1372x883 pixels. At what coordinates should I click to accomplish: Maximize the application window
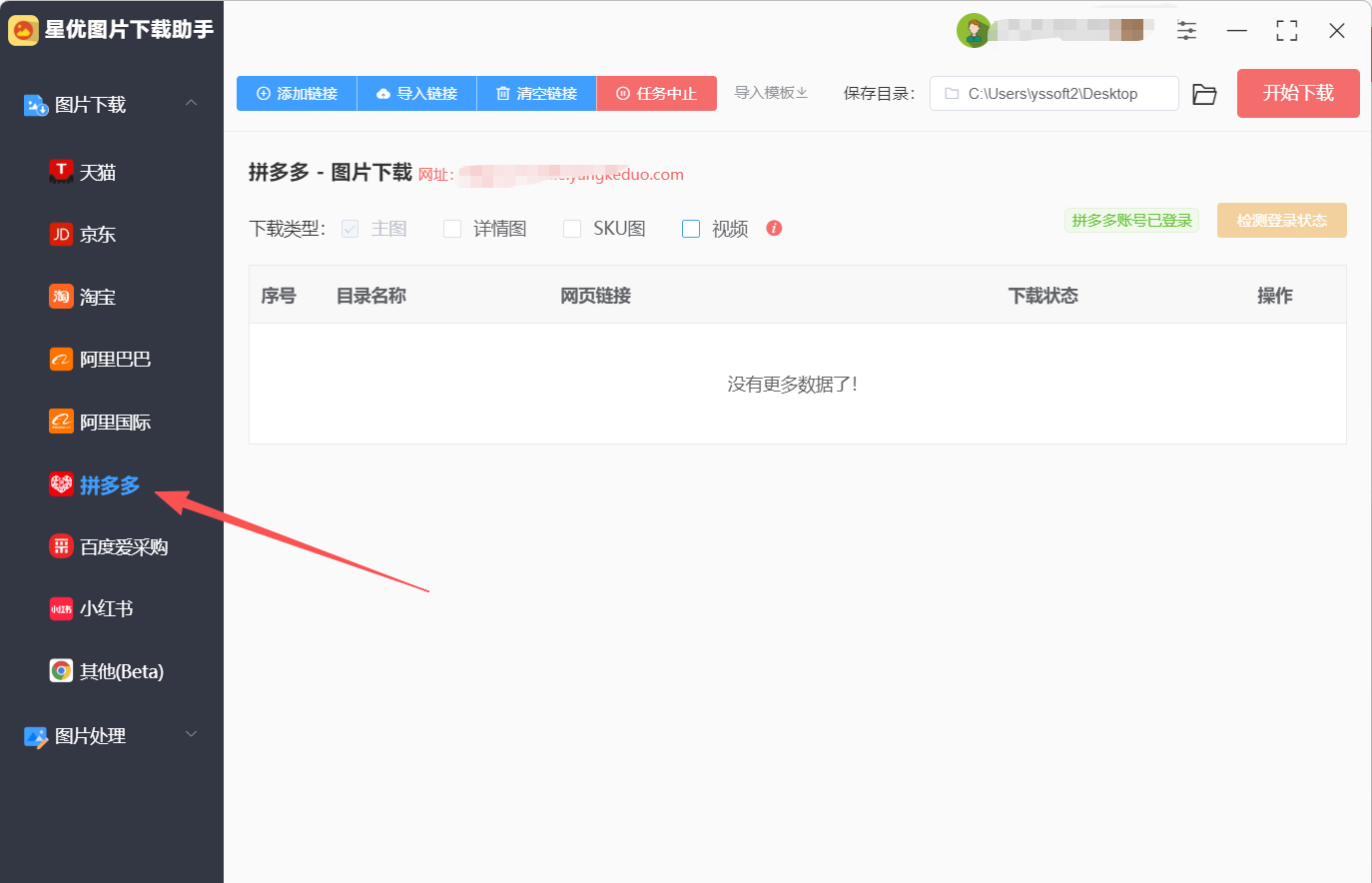tap(1287, 31)
